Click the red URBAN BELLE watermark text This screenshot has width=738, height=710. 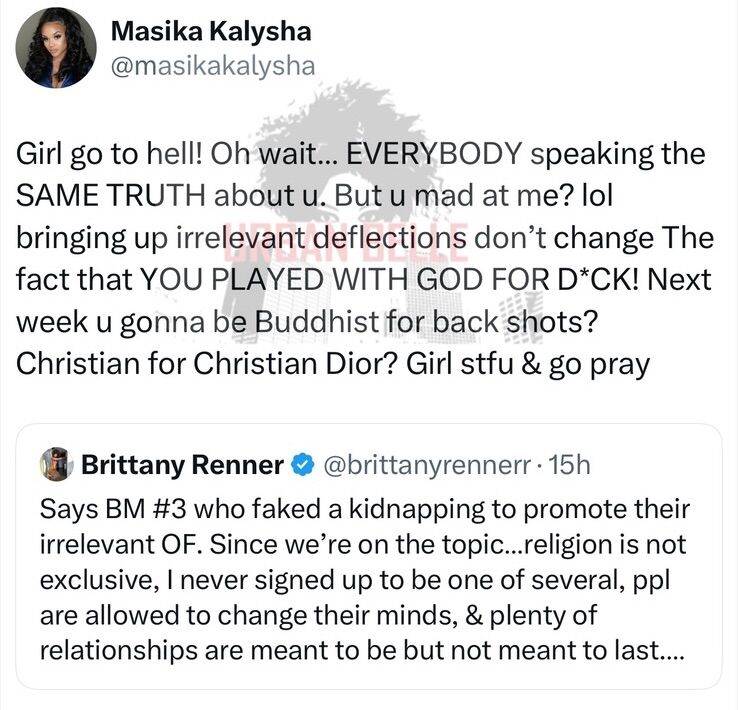pos(346,241)
